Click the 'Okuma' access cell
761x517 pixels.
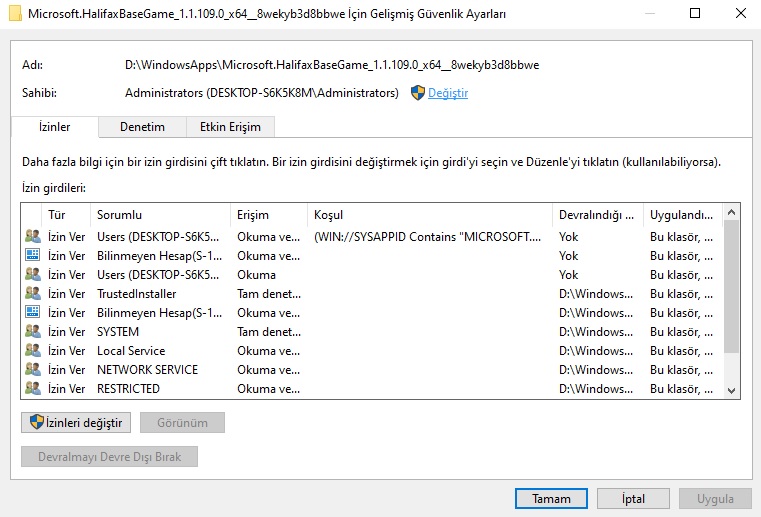tap(256, 274)
